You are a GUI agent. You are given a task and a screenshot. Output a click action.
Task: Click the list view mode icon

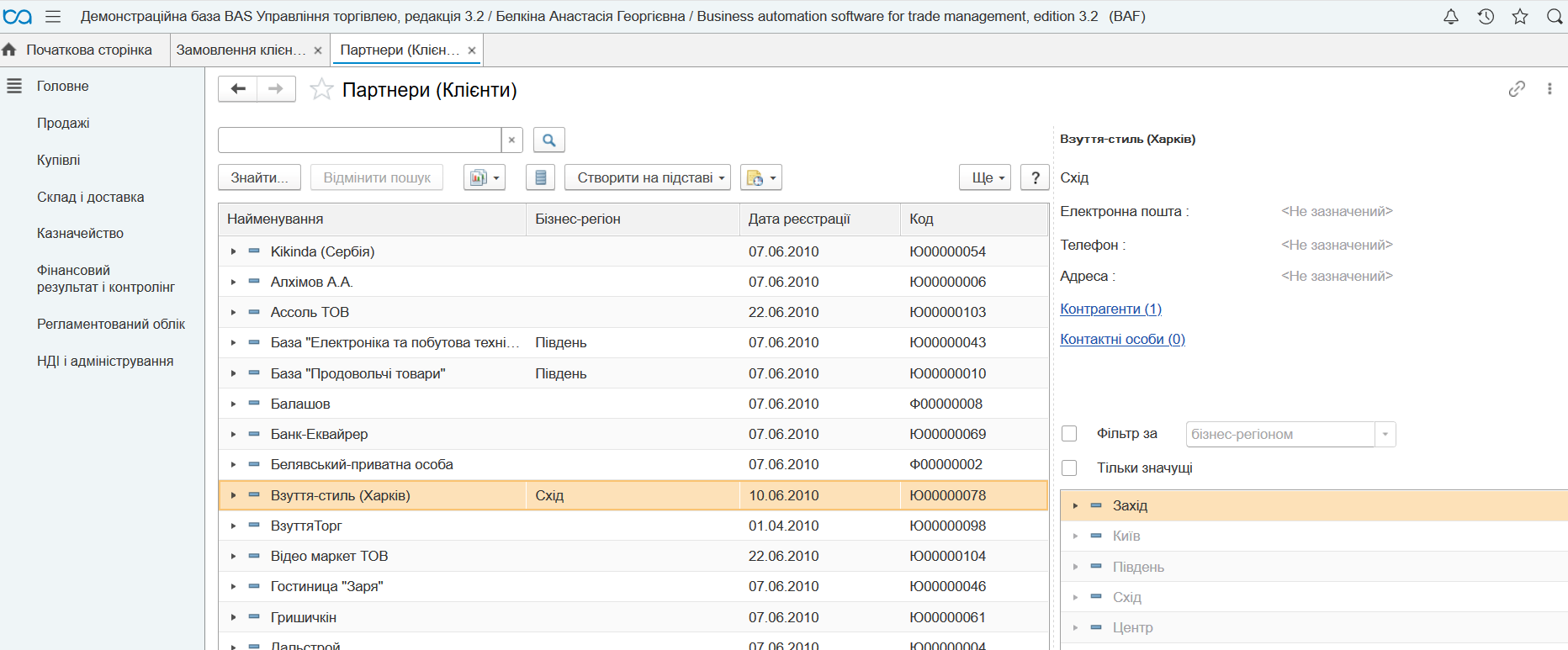[x=541, y=177]
